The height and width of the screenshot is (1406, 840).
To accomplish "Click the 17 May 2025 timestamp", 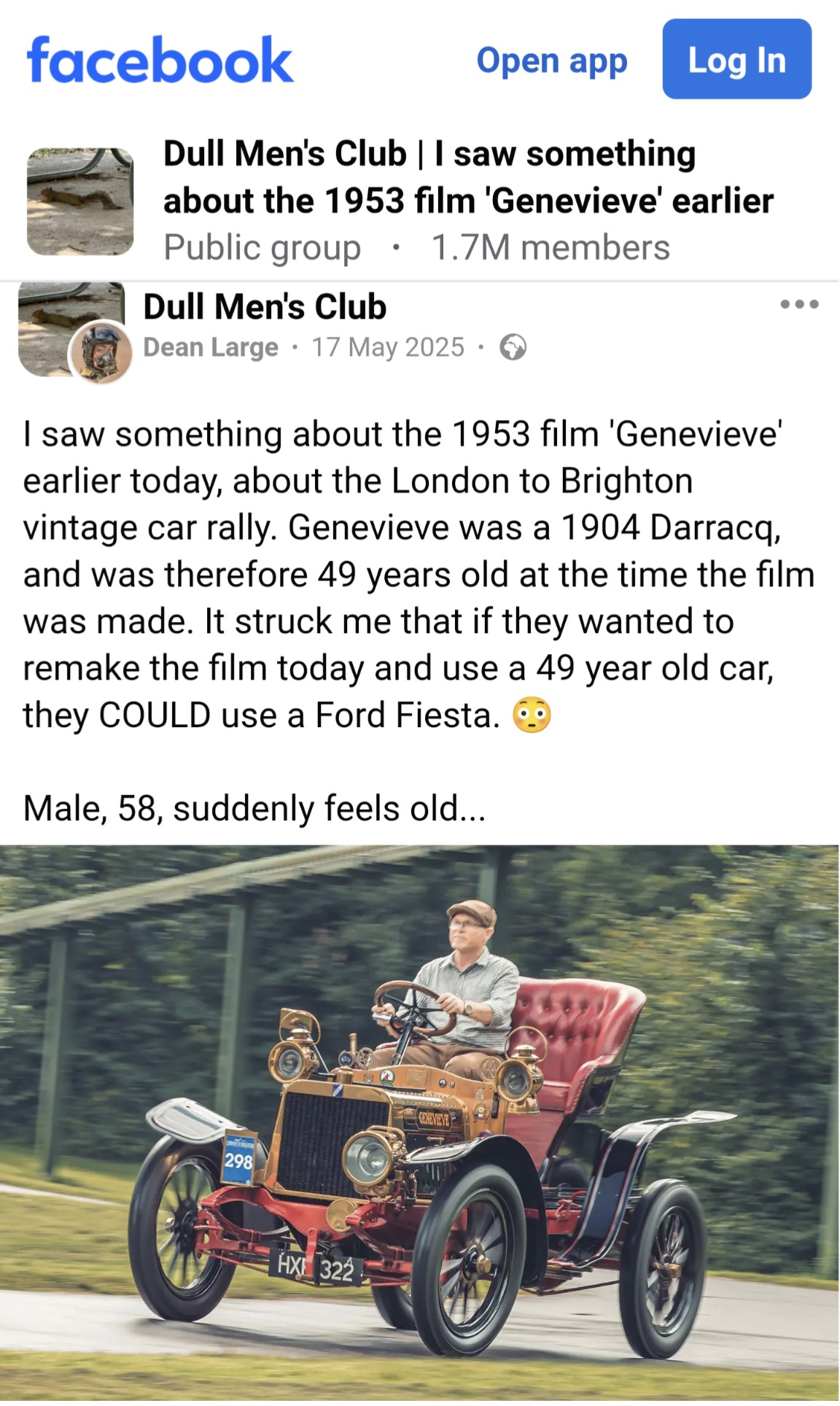I will pyautogui.click(x=388, y=347).
